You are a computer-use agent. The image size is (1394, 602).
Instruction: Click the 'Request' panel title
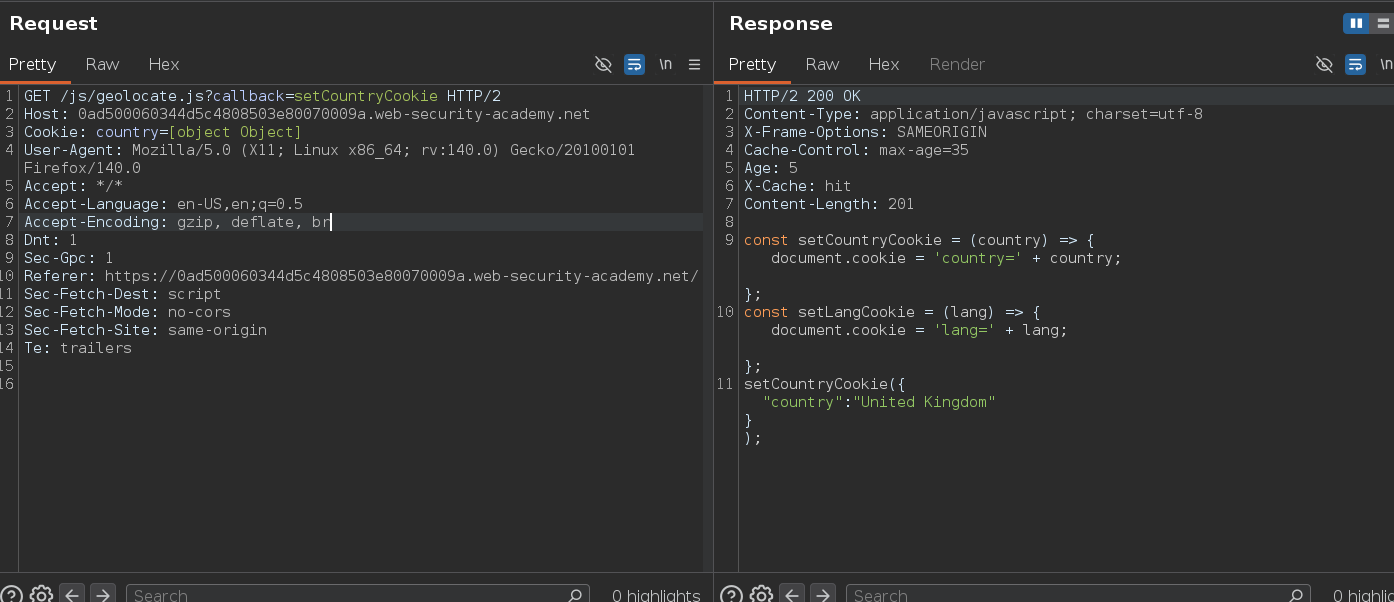(x=54, y=23)
